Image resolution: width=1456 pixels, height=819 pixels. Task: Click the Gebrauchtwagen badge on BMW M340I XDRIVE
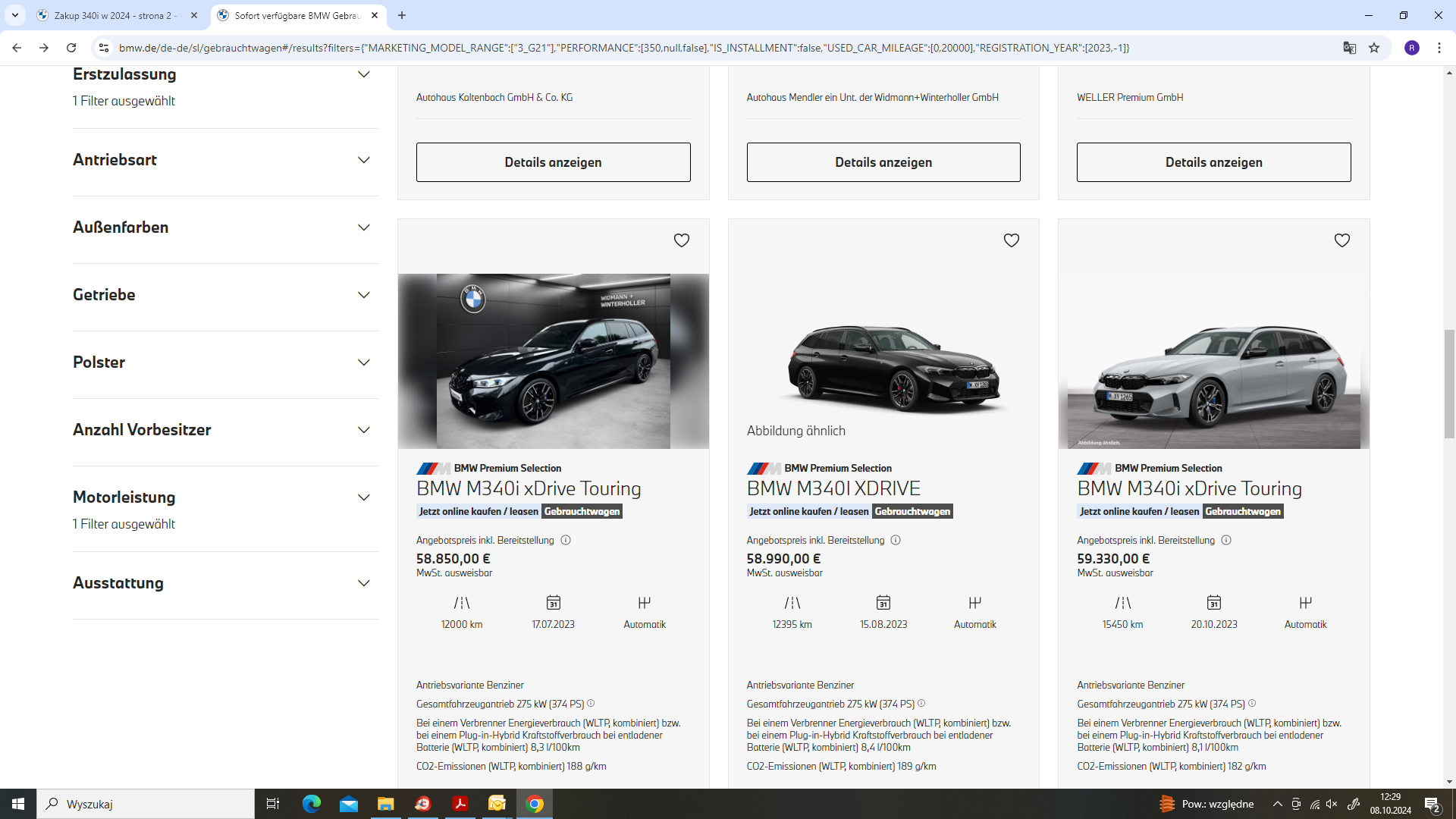pyautogui.click(x=912, y=512)
